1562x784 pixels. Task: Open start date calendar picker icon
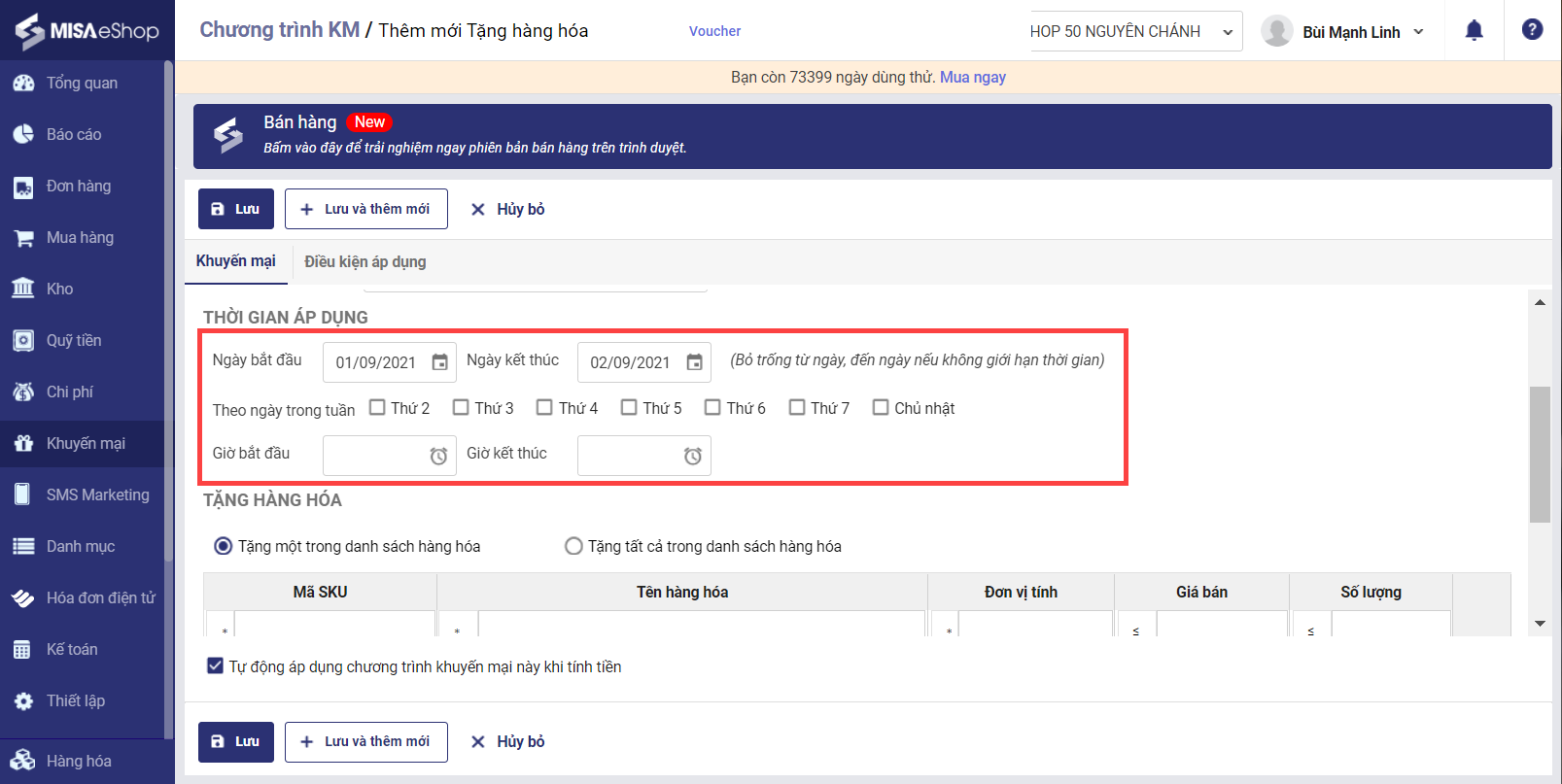coord(439,362)
